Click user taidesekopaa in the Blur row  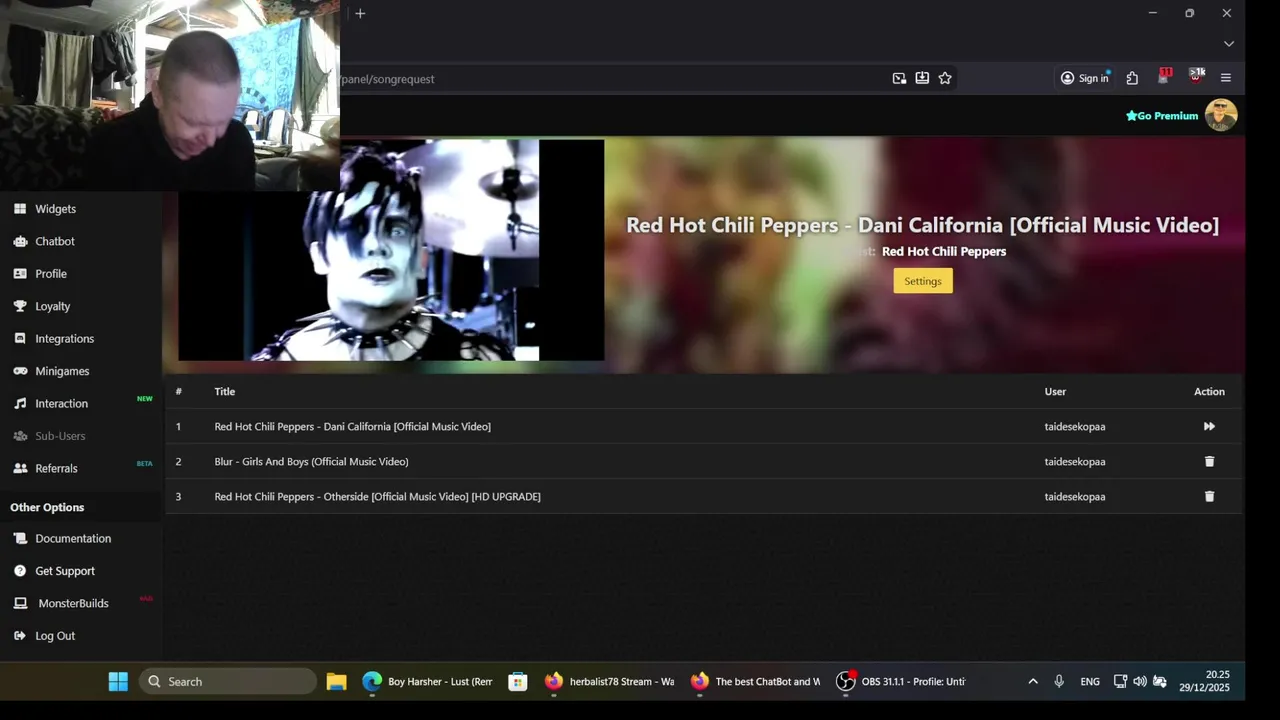(x=1074, y=462)
